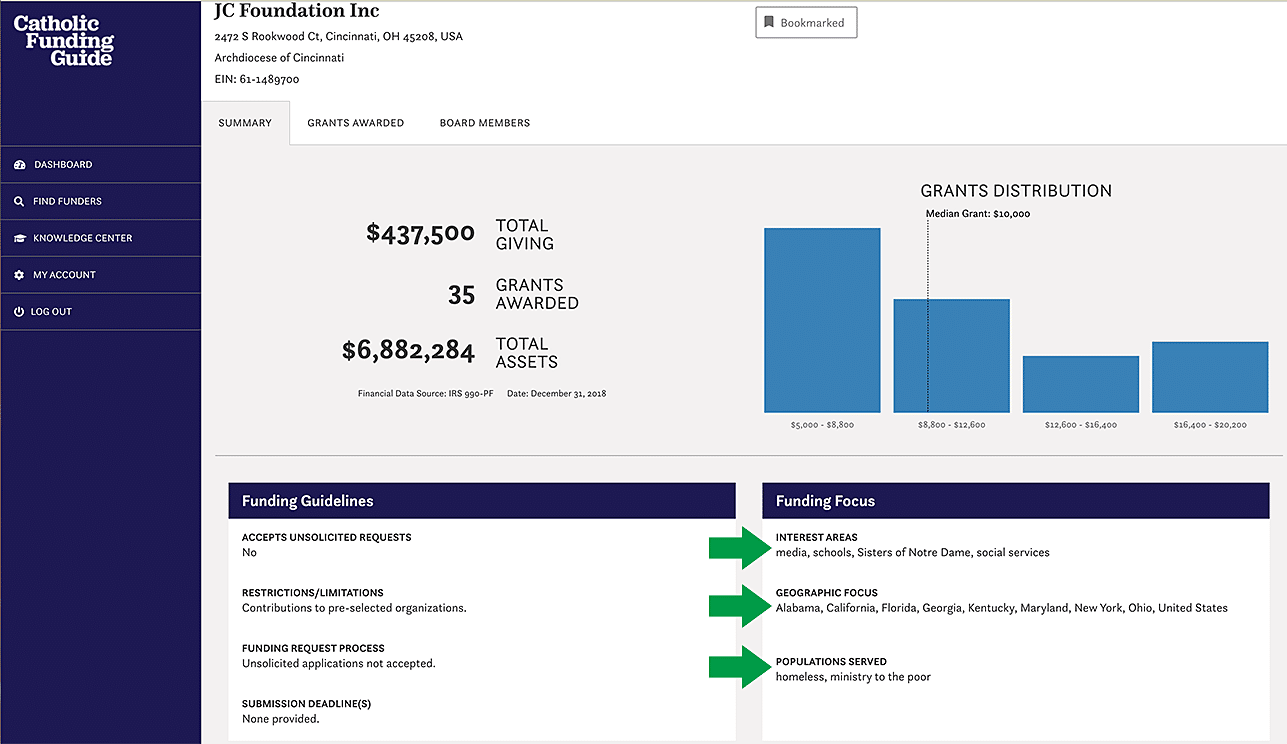Select Log Out in the sidebar
Viewport: 1287px width, 744px height.
(x=100, y=312)
